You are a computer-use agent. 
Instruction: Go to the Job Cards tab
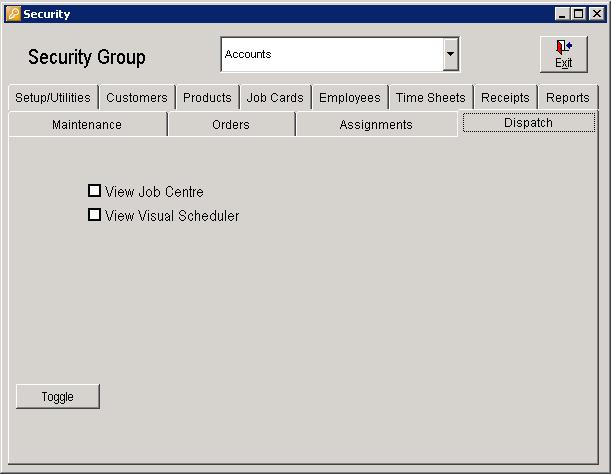[x=275, y=98]
